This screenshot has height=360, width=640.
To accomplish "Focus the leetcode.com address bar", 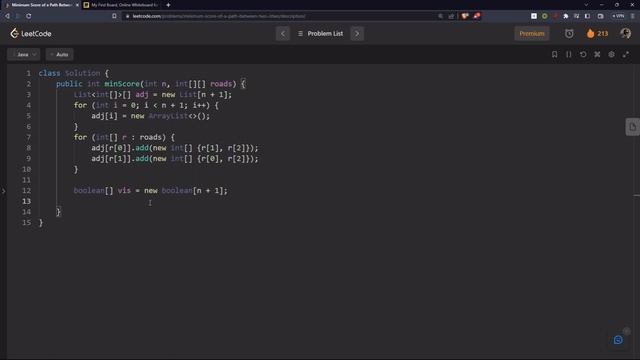I will click(282, 16).
